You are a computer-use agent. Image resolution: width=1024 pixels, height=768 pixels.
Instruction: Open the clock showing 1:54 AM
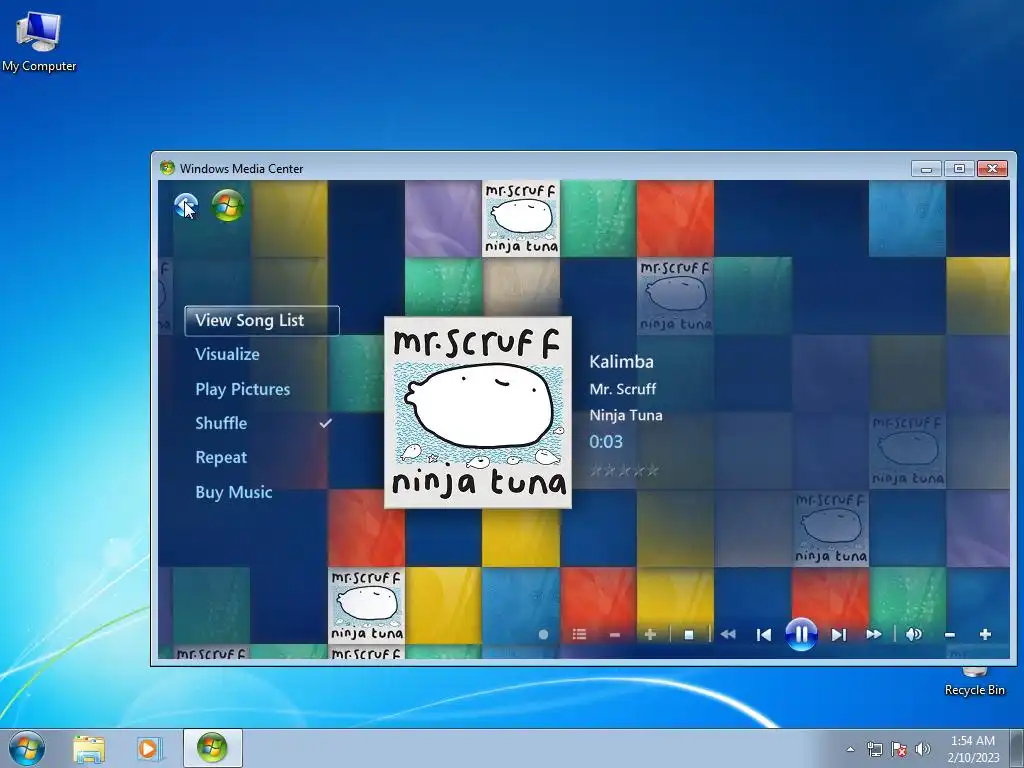click(x=973, y=749)
